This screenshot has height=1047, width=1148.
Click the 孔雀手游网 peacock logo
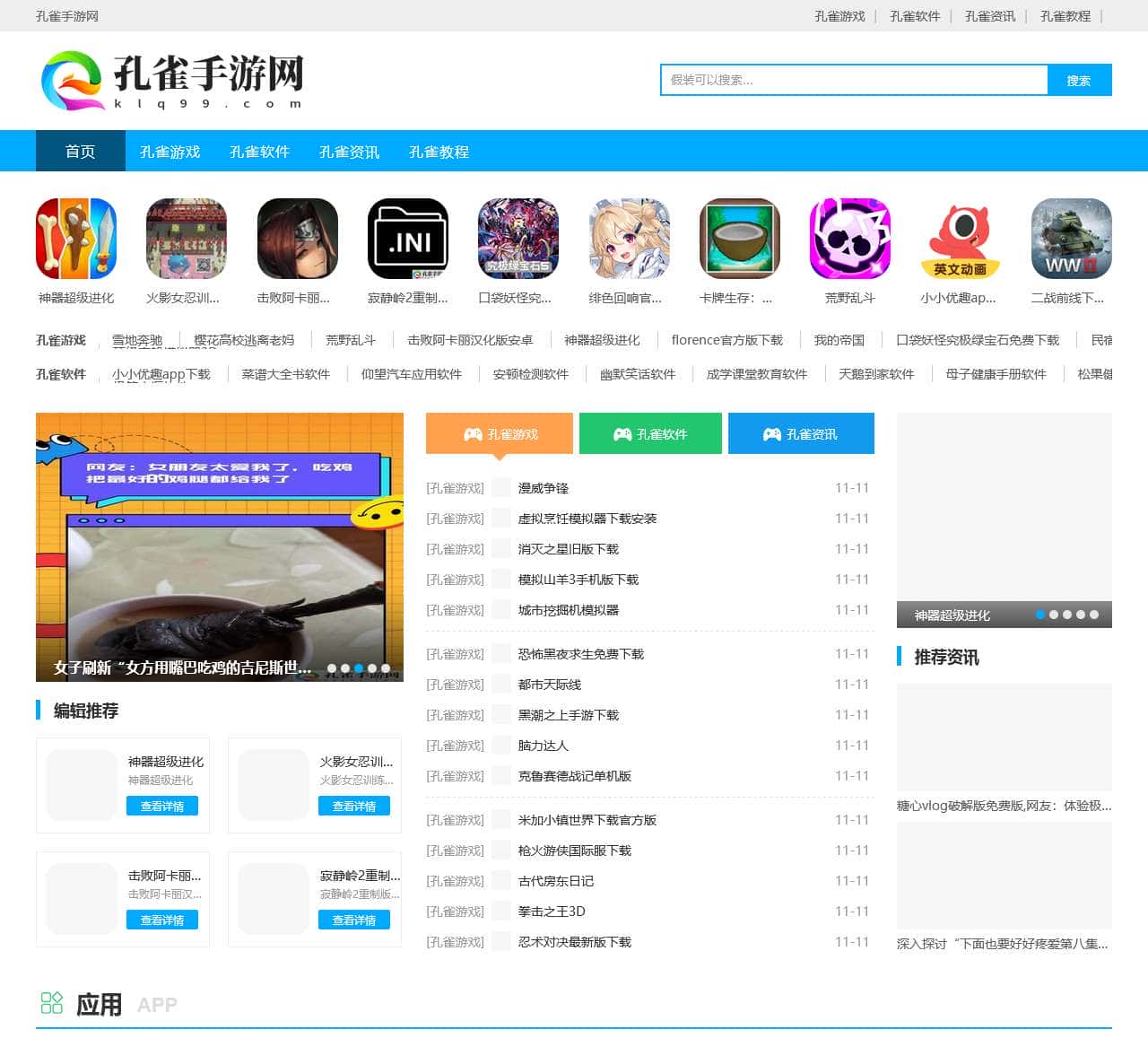coord(172,81)
